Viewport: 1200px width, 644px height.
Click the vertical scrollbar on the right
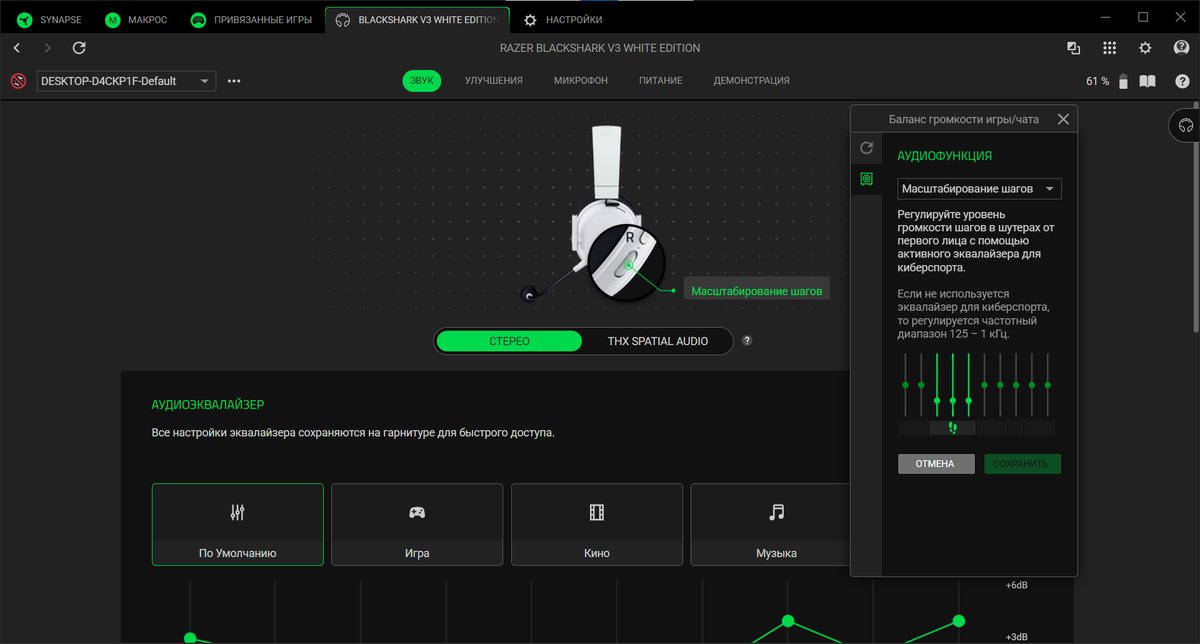tap(1197, 217)
